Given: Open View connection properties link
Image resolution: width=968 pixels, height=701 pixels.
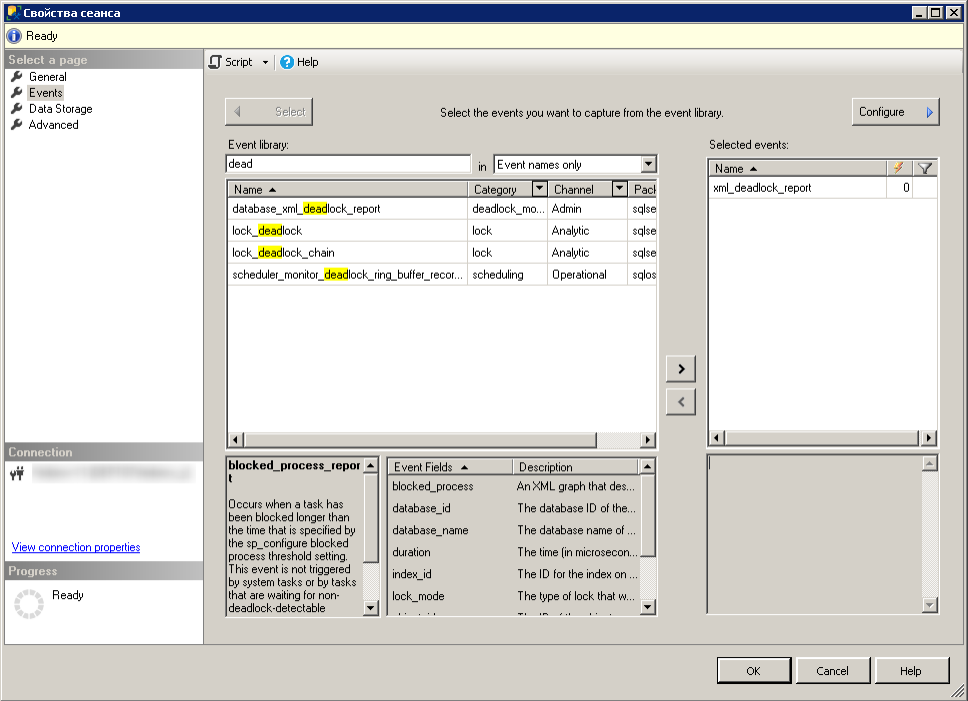Looking at the screenshot, I should click(x=76, y=547).
